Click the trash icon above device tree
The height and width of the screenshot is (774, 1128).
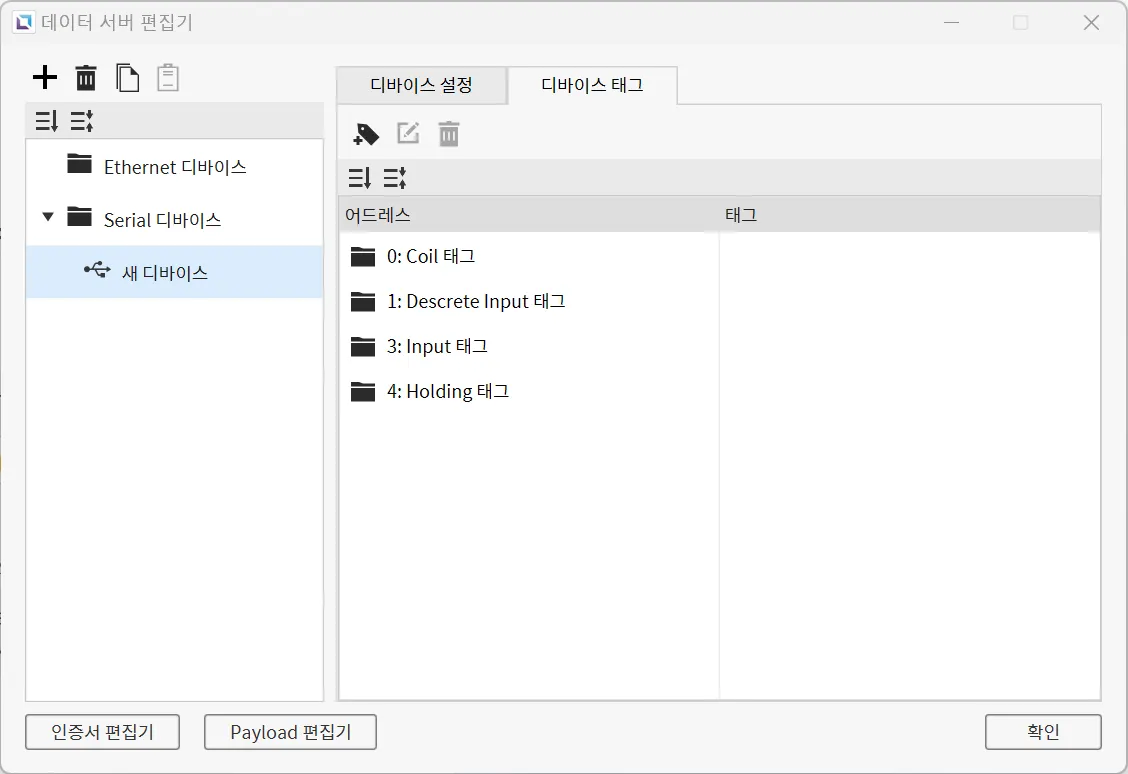(87, 77)
